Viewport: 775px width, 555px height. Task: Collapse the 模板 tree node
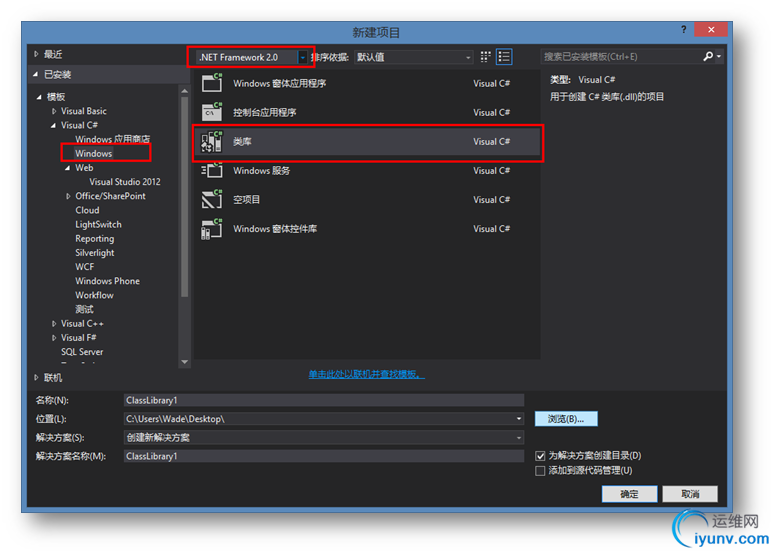(39, 97)
